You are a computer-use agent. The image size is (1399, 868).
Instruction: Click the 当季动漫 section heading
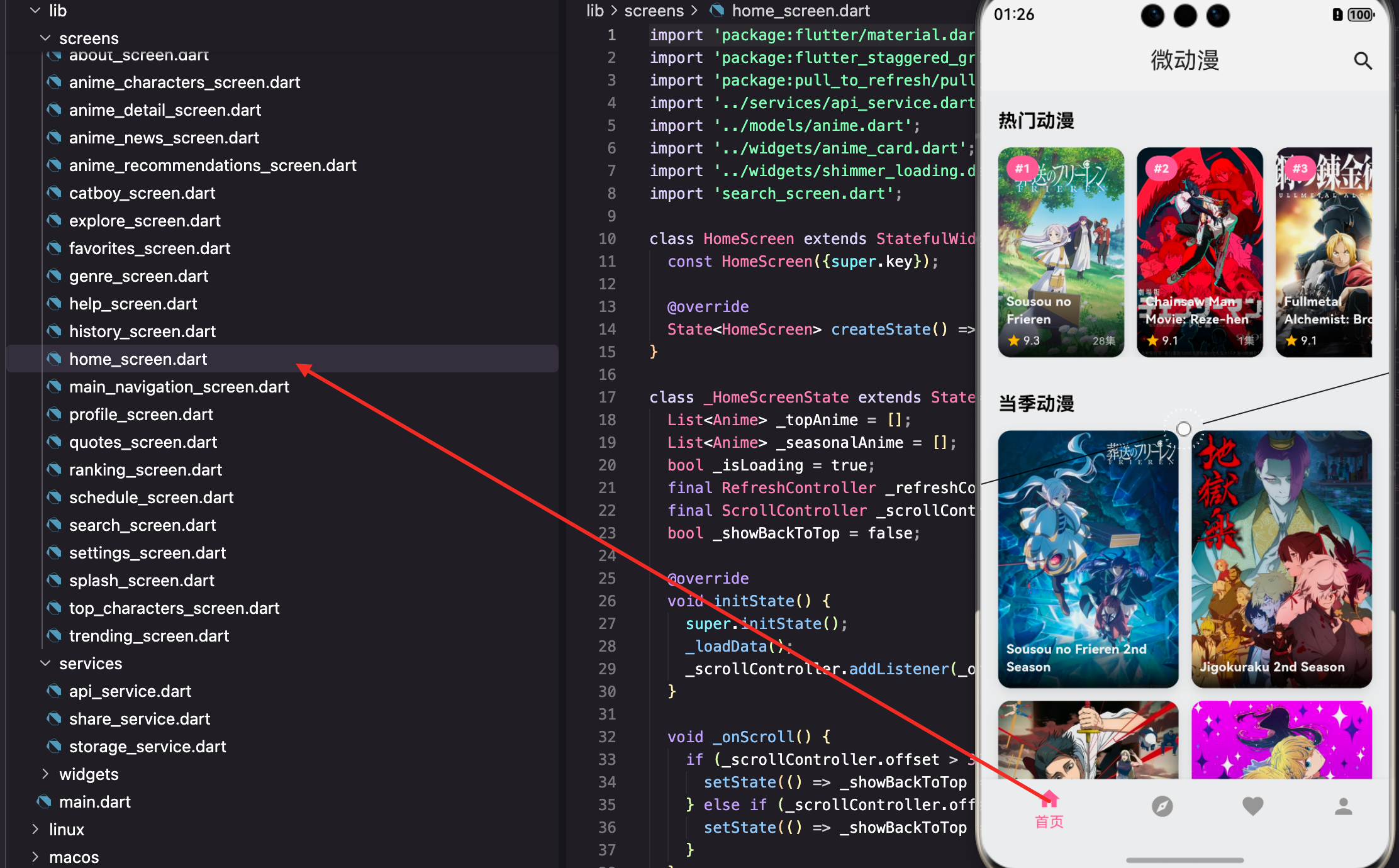click(1036, 403)
